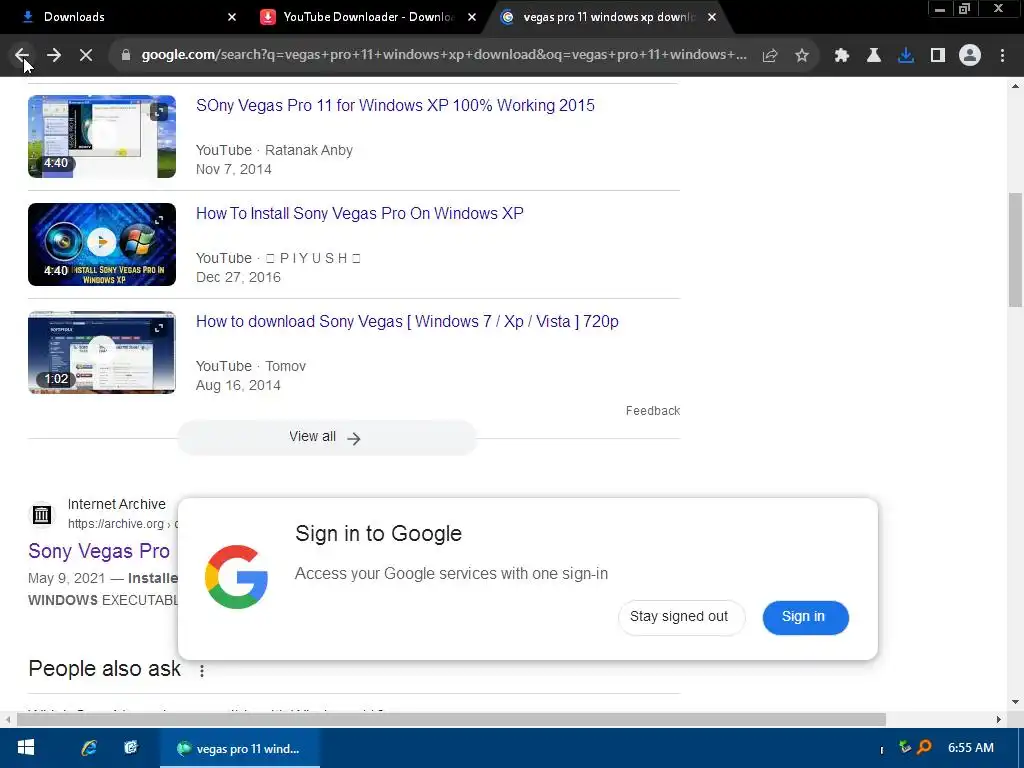
Task: Open the Windows Start menu
Action: point(25,748)
